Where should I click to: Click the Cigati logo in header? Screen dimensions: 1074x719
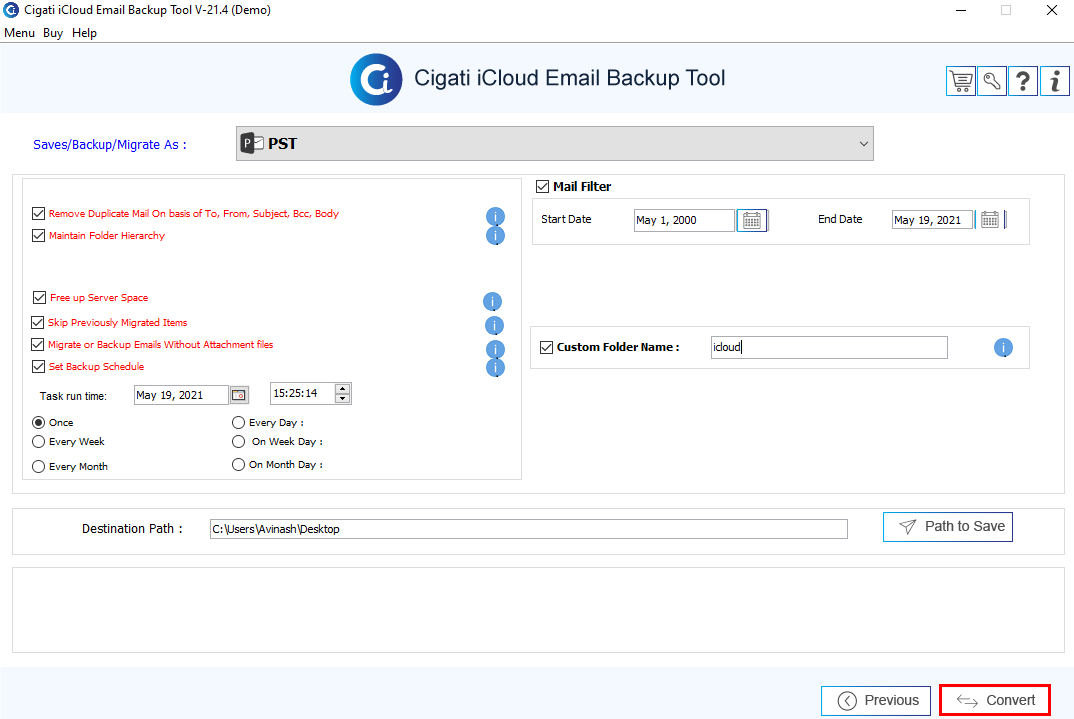pos(376,79)
